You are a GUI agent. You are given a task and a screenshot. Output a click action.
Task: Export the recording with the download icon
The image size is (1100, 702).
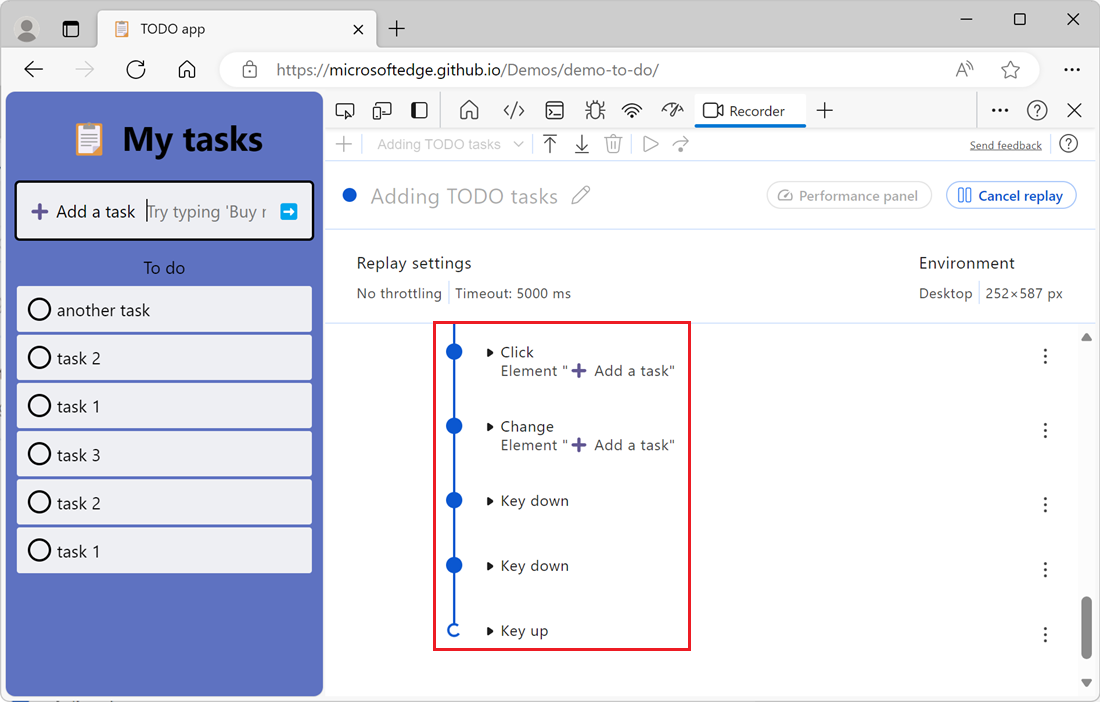click(582, 144)
